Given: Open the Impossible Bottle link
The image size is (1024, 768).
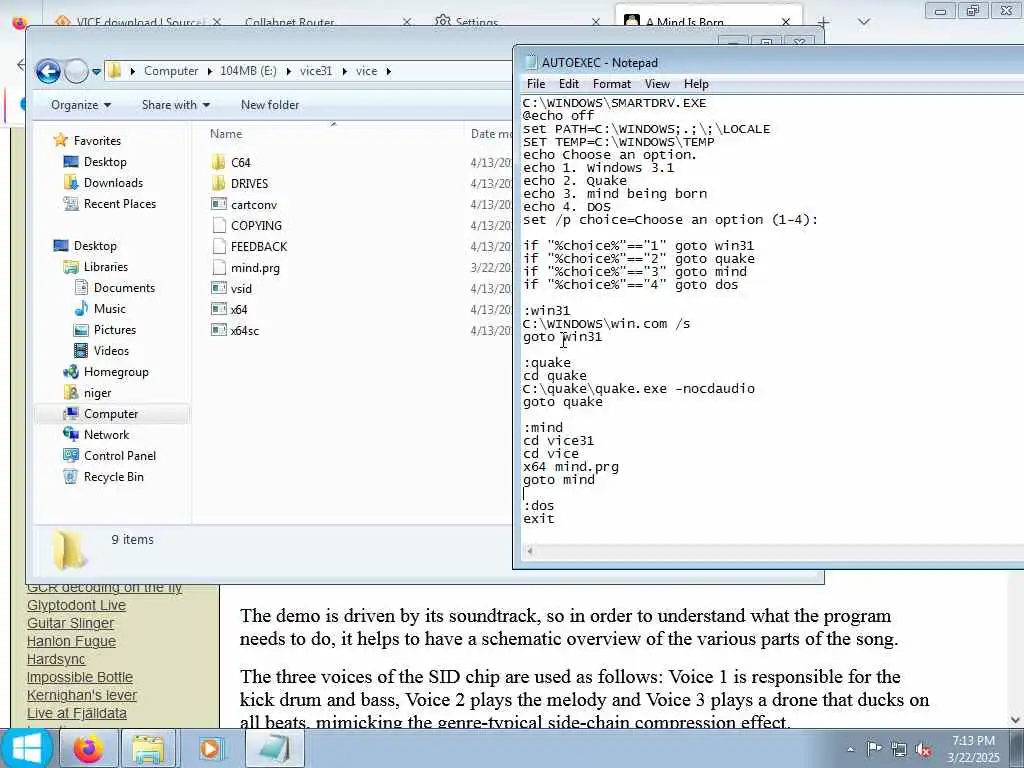Looking at the screenshot, I should tap(80, 677).
